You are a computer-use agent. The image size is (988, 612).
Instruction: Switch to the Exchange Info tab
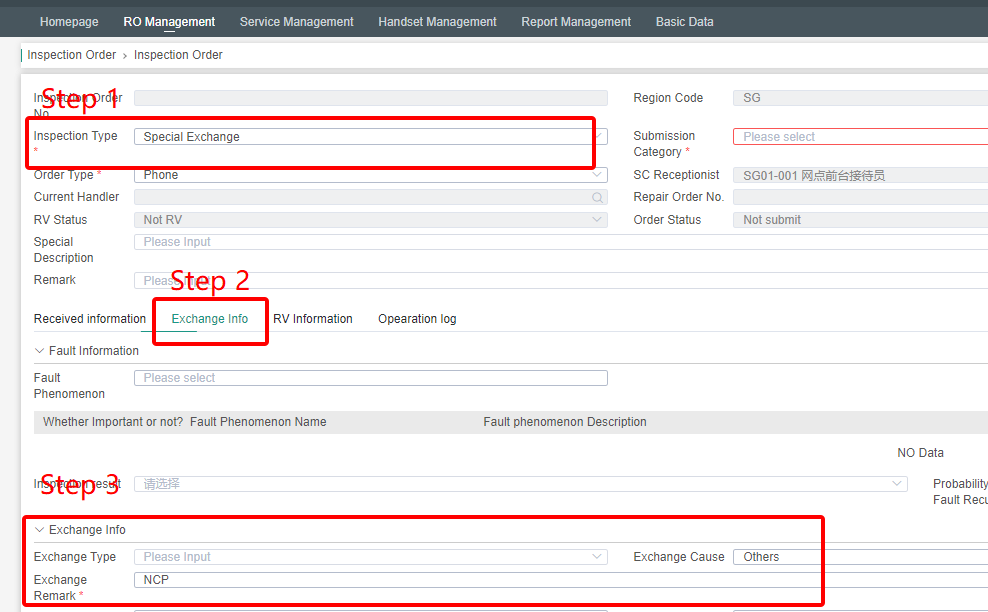[x=210, y=319]
